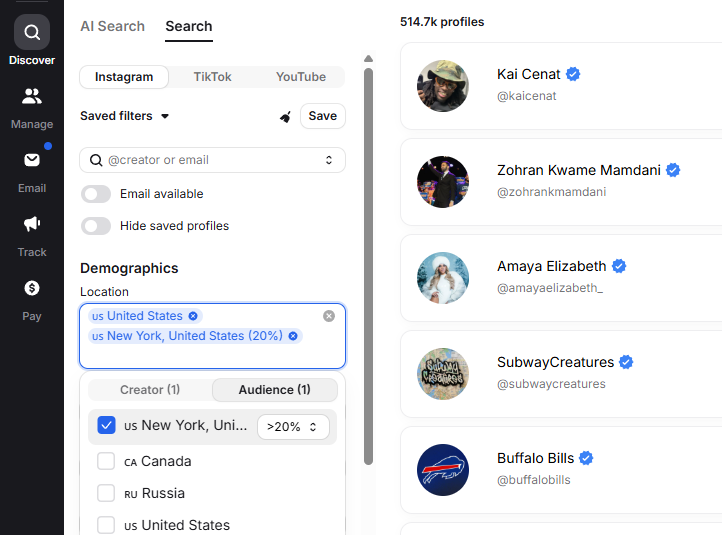Screen dimensions: 722x535
Task: Remove the New York (20%) location chip
Action: point(293,336)
